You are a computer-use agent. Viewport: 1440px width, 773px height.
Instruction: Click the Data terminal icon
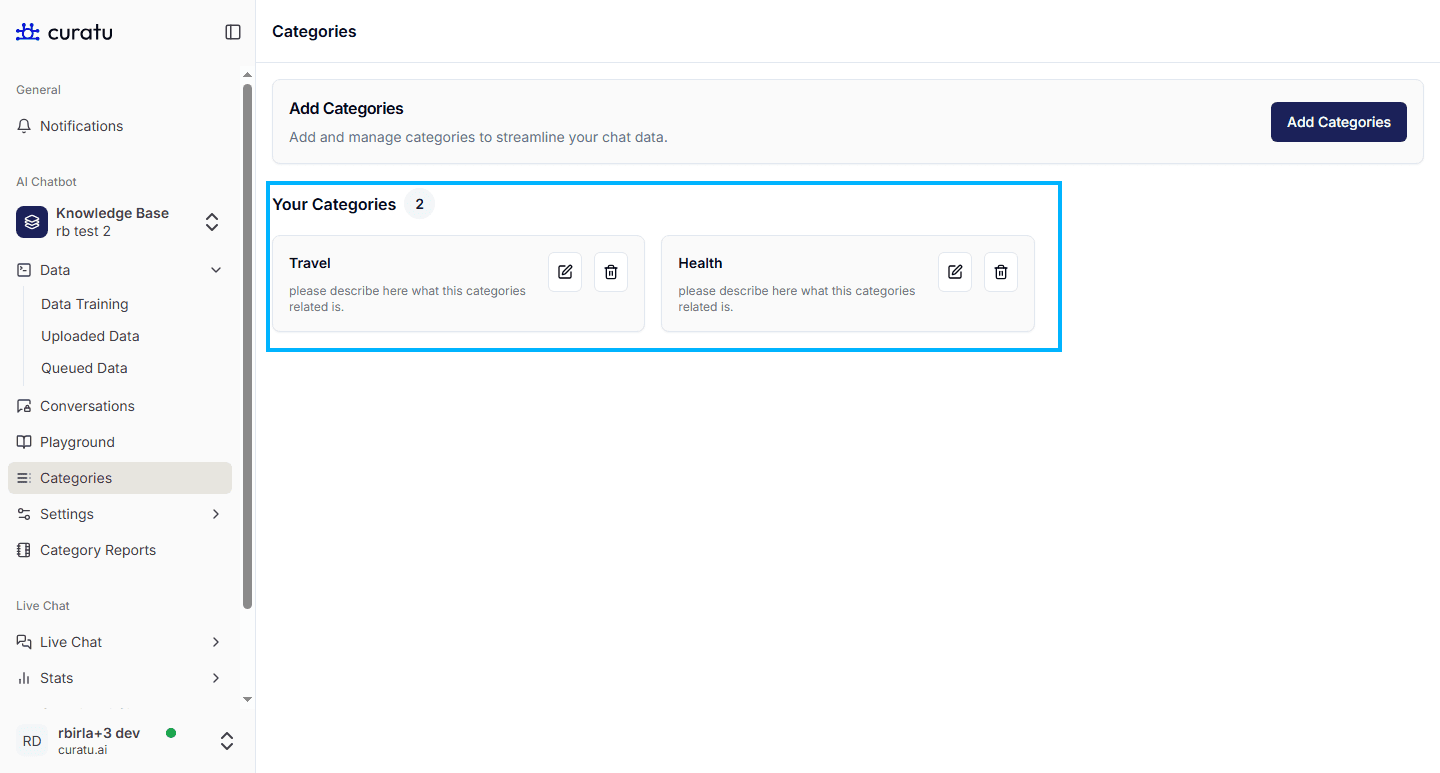(x=24, y=270)
